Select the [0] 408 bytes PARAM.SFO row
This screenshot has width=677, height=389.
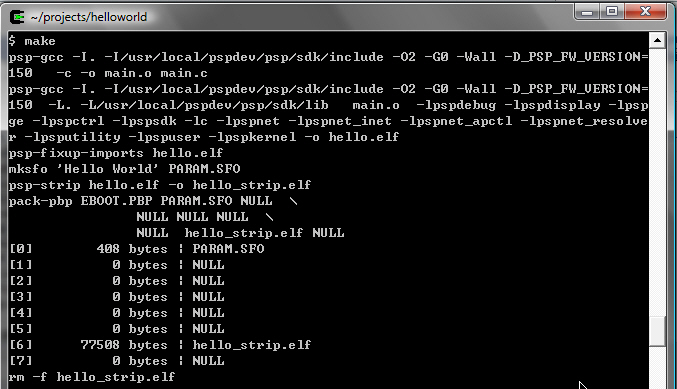pyautogui.click(x=136, y=249)
